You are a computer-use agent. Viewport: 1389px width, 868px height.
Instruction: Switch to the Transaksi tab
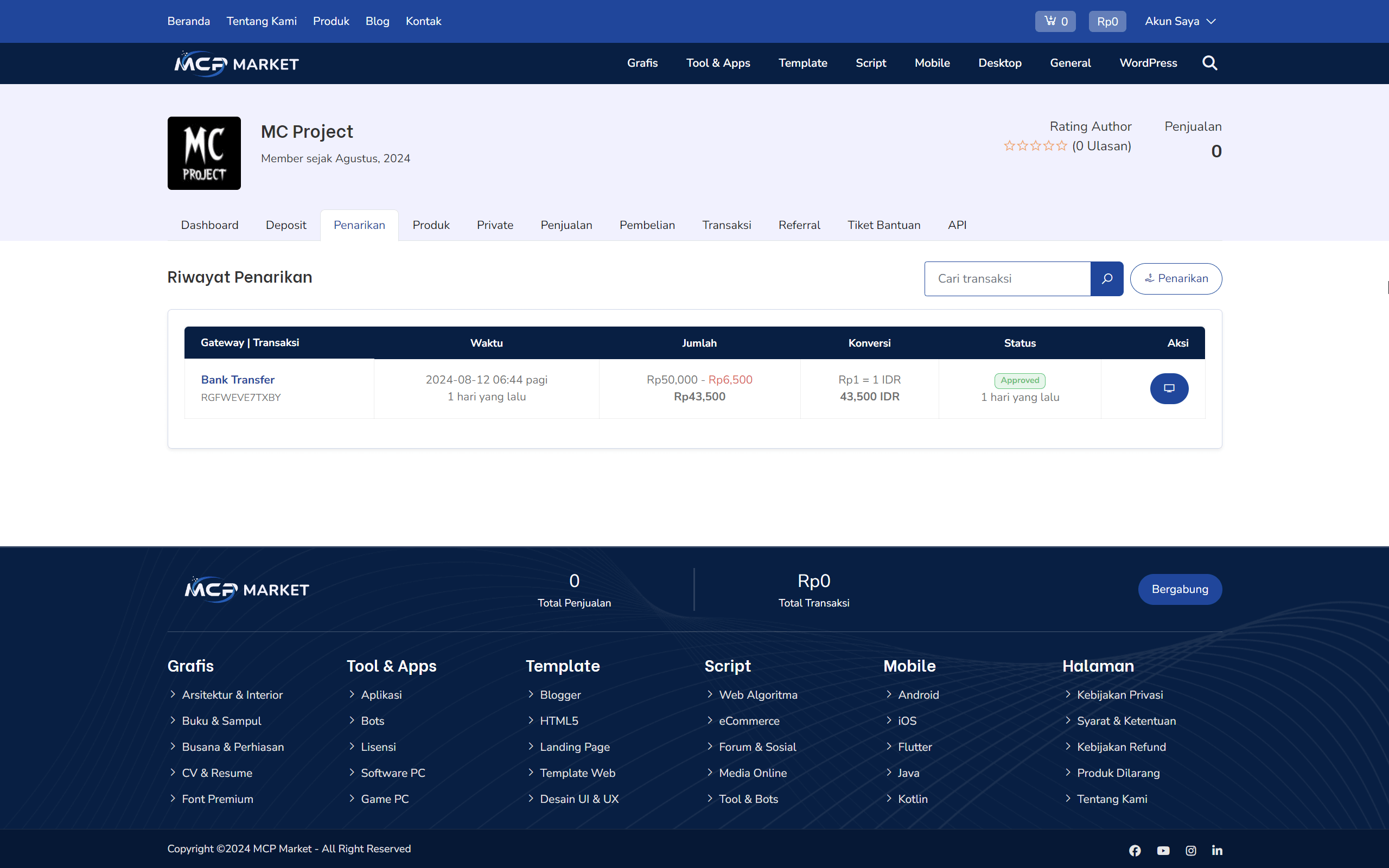pyautogui.click(x=726, y=225)
